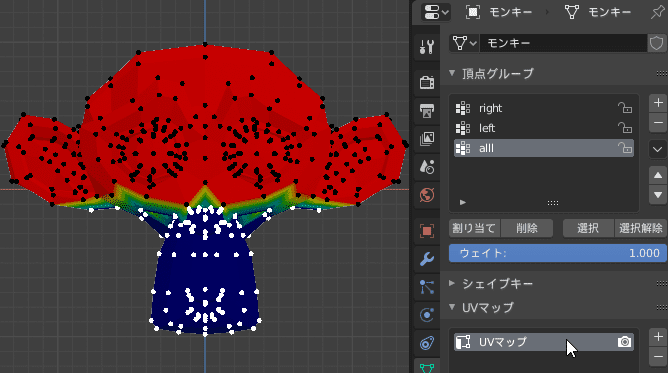Open the Physics properties tab
The width and height of the screenshot is (668, 373).
click(x=426, y=315)
